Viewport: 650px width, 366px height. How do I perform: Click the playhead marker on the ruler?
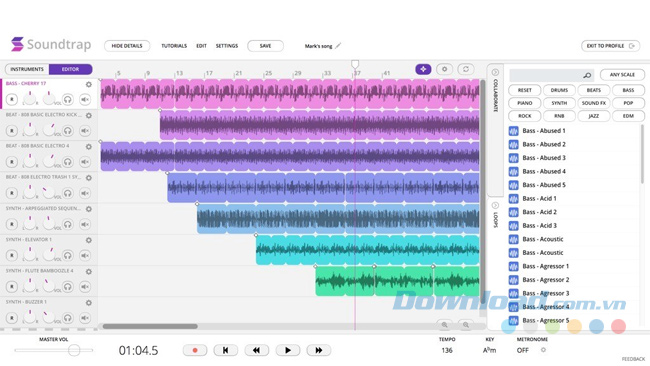[x=355, y=64]
